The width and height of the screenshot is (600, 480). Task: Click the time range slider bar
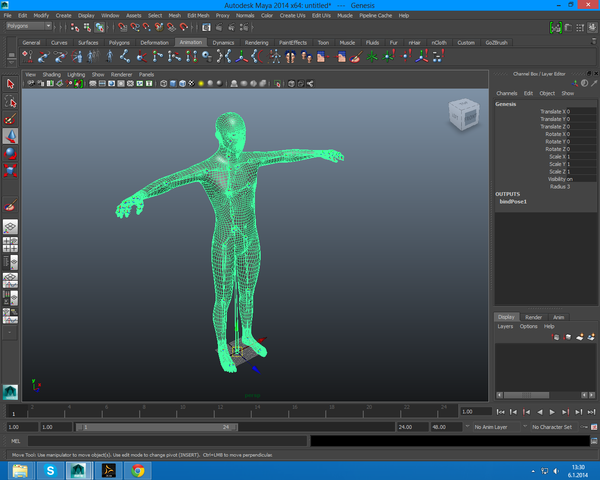tap(156, 427)
